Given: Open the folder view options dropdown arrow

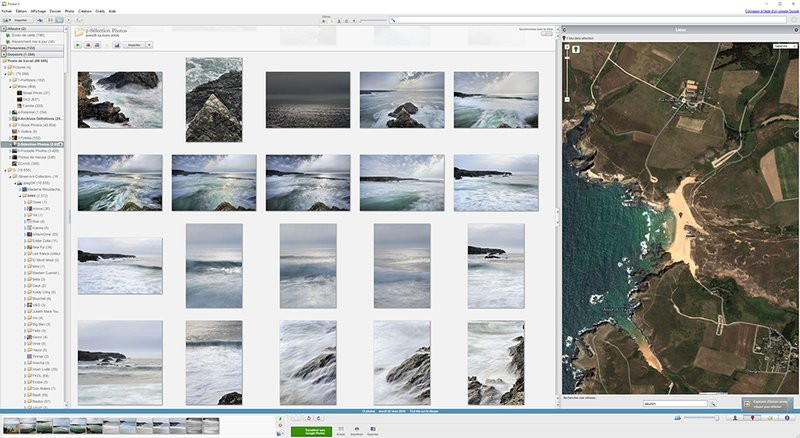Looking at the screenshot, I should point(68,20).
